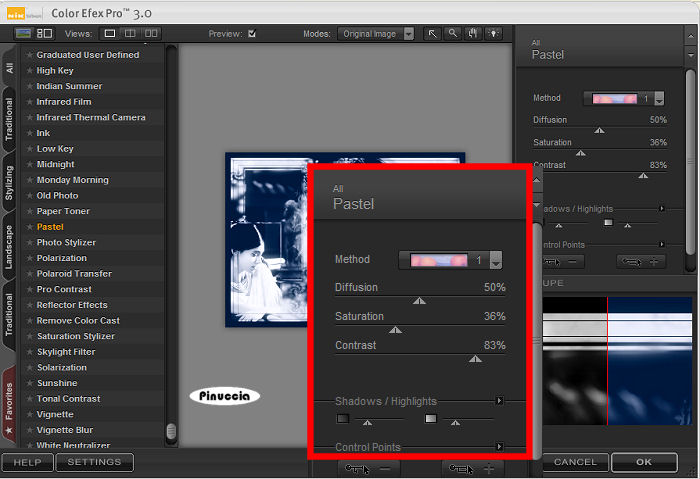This screenshot has width=700, height=479.
Task: Open the Landscape filters tab
Action: [9, 247]
